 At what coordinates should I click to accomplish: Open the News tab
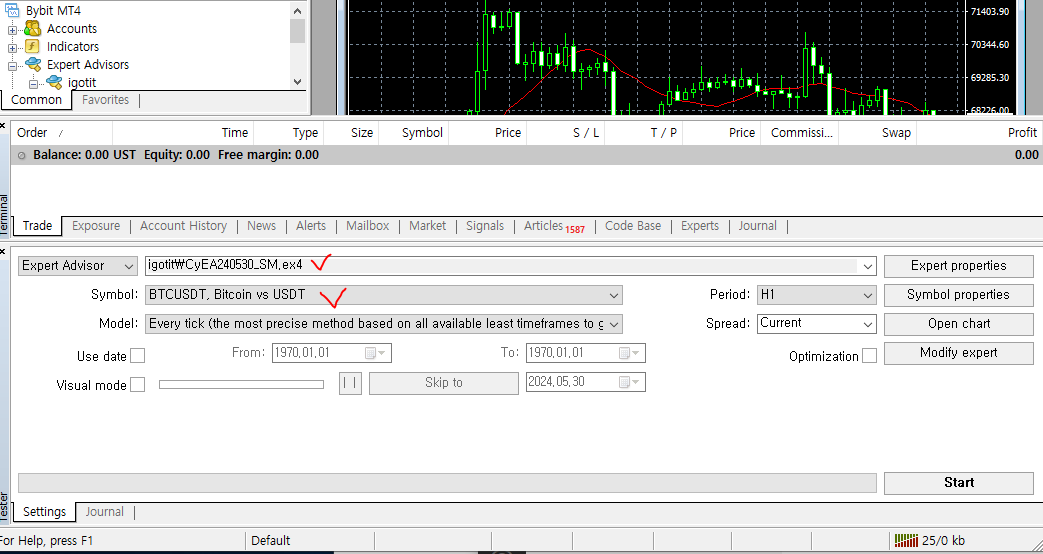(x=261, y=225)
